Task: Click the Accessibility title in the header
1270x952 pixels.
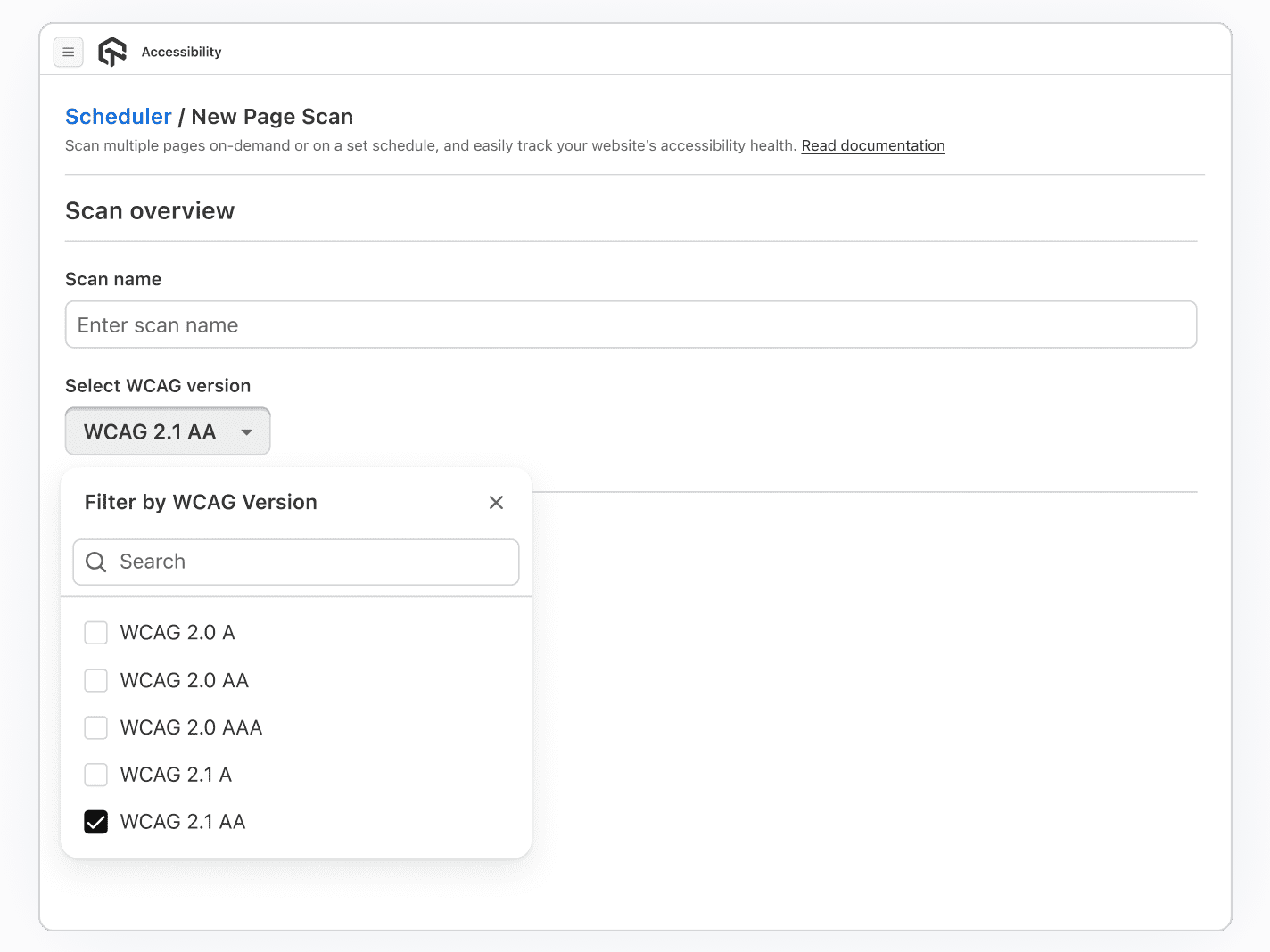Action: pyautogui.click(x=181, y=53)
